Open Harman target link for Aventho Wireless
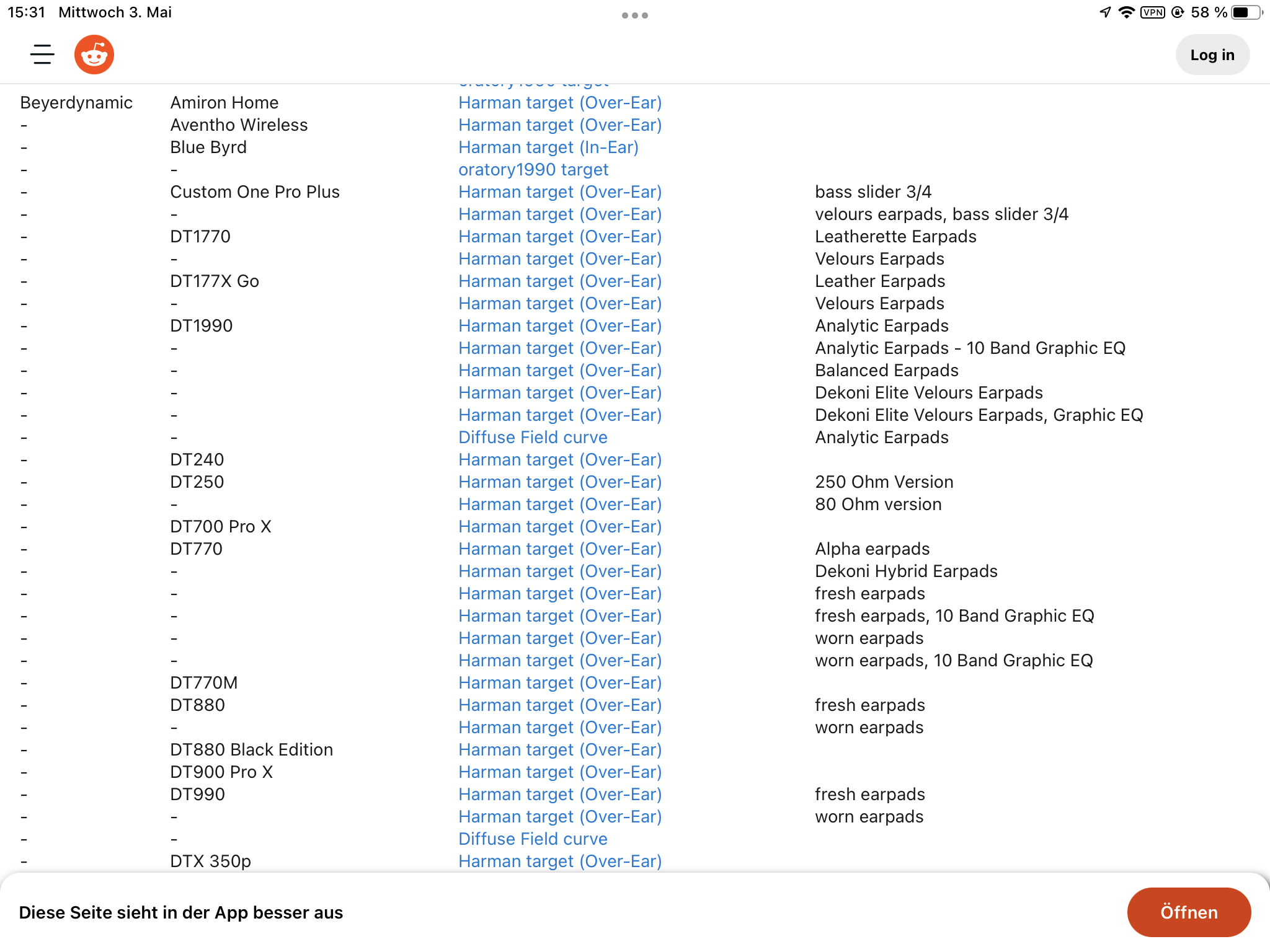Image resolution: width=1270 pixels, height=952 pixels. click(x=560, y=125)
